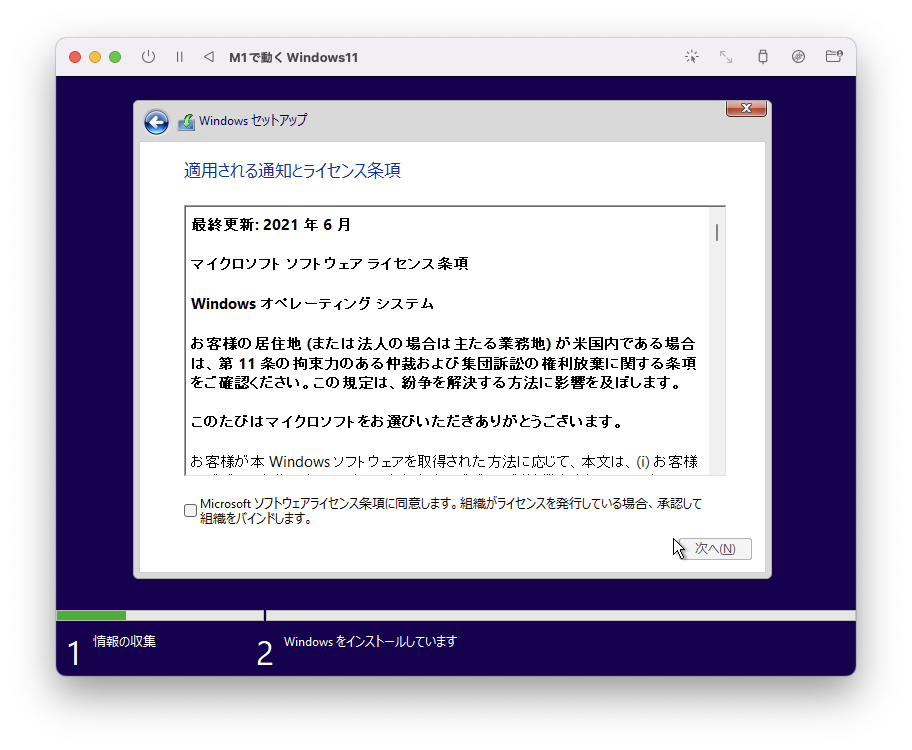Screen dimensions: 912x750
Task: Click the このたびはマイクロソフトを thank-you line
Action: pos(405,421)
